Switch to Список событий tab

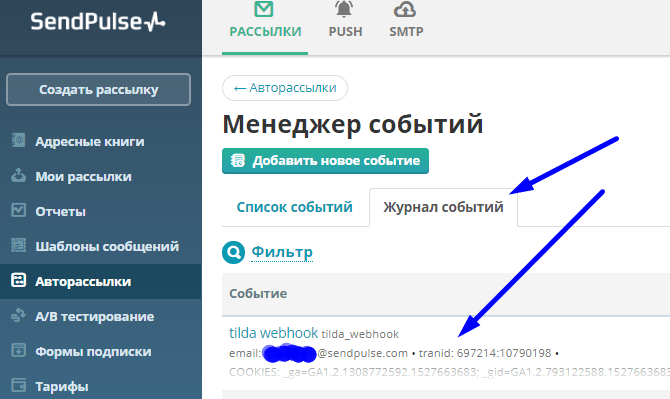(x=295, y=207)
